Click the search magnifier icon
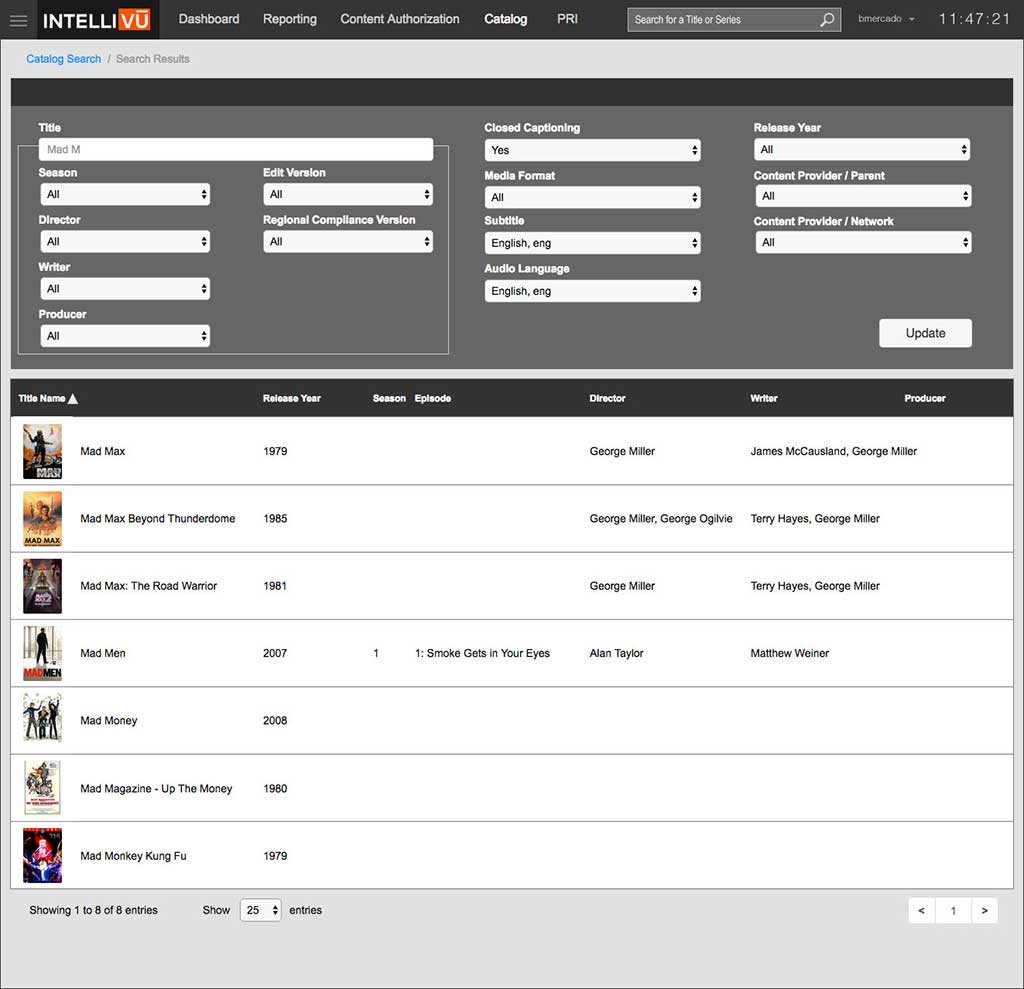This screenshot has width=1024, height=989. (827, 20)
